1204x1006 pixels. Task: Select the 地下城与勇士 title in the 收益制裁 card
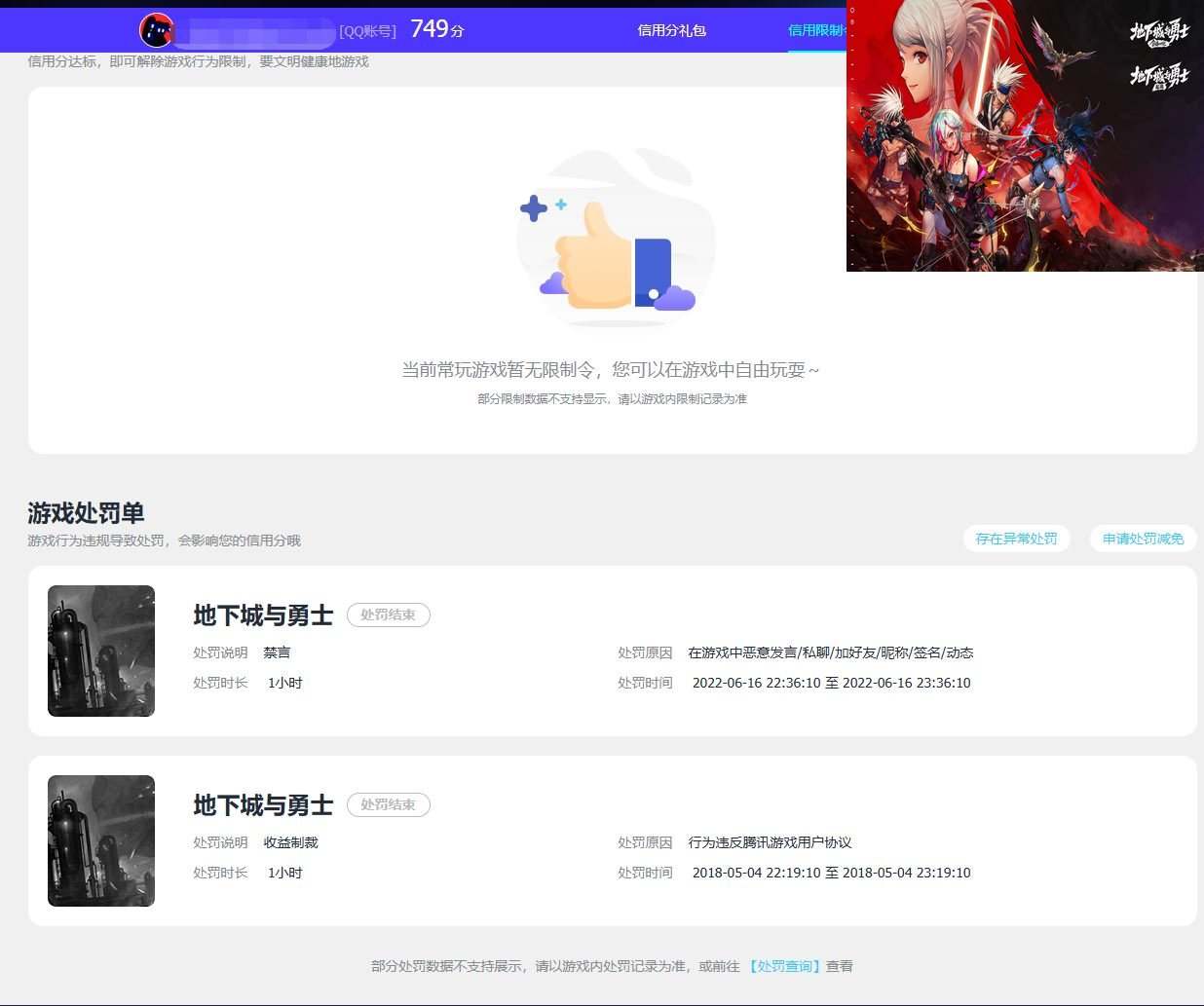click(x=263, y=805)
